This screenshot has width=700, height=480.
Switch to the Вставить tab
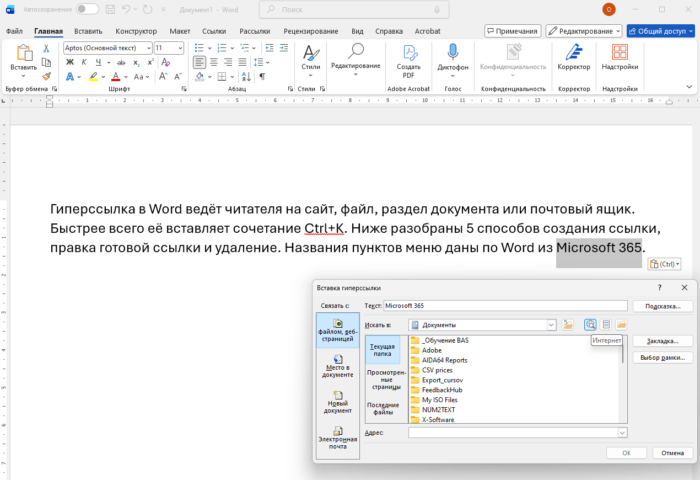pos(88,31)
